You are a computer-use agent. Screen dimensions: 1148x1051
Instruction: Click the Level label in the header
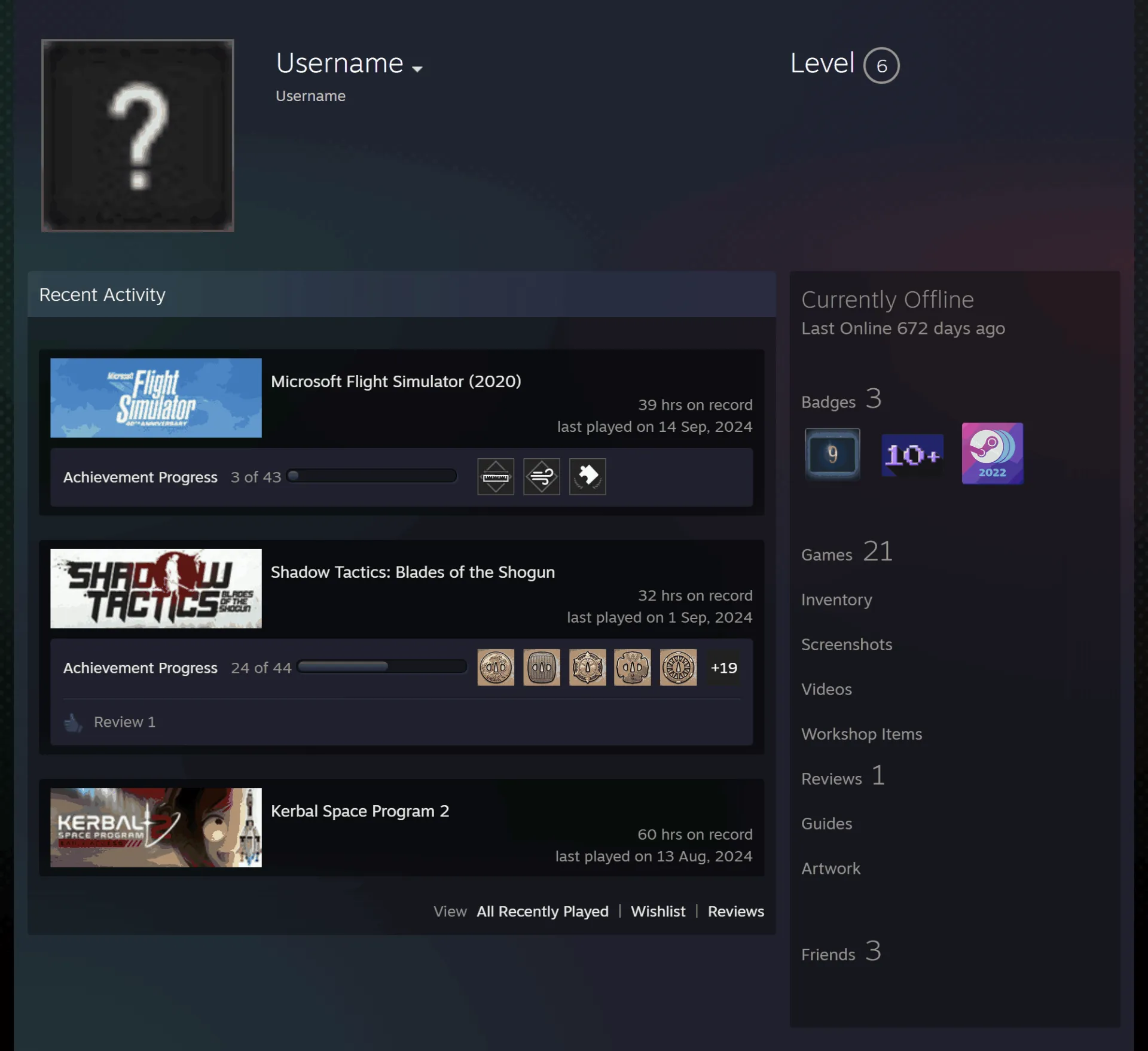[x=822, y=63]
